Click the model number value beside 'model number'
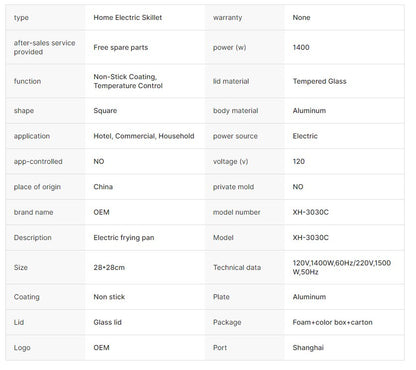Screen dimensions: 416x370 tap(311, 212)
